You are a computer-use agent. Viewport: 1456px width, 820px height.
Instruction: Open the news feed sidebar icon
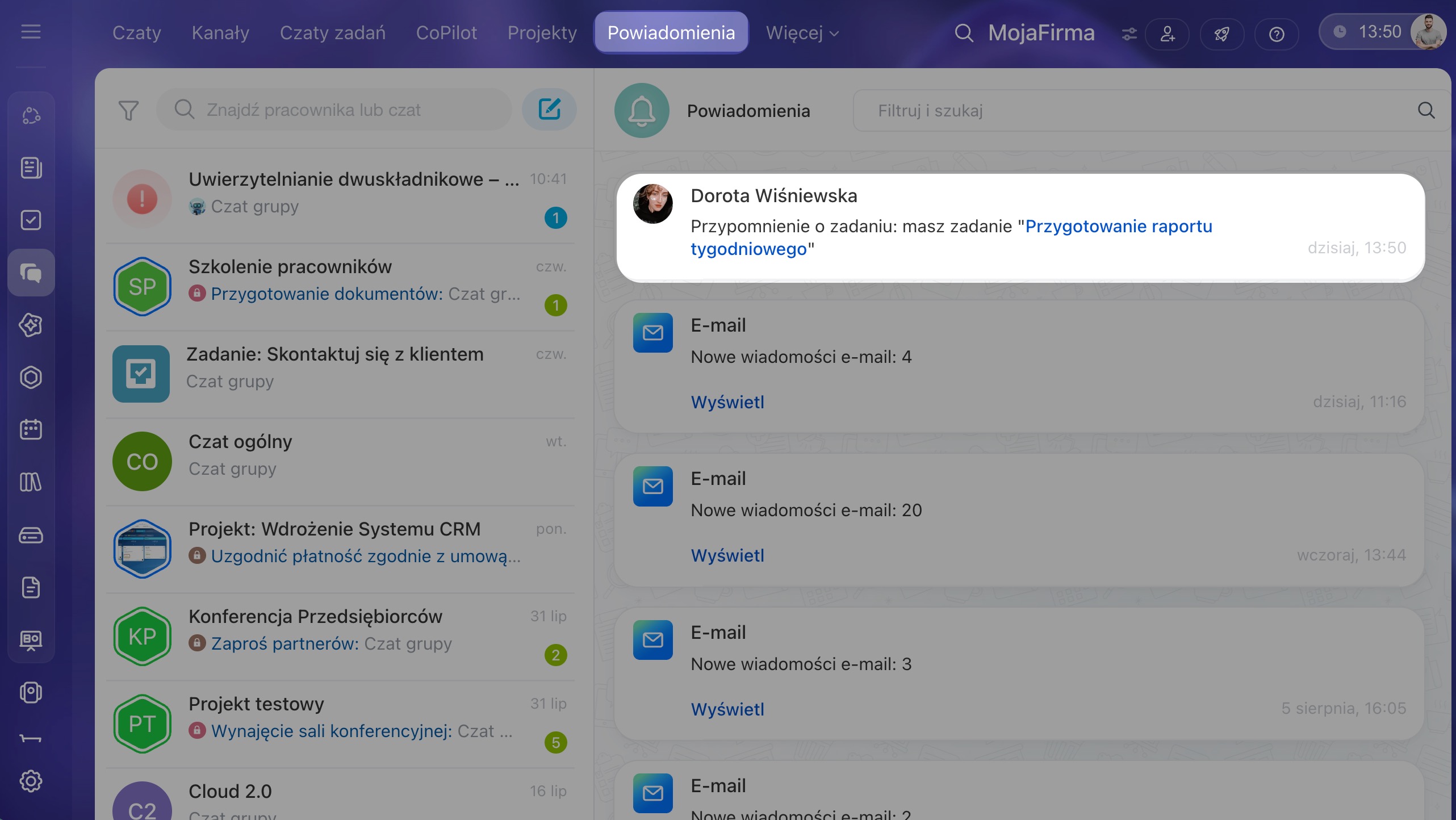[31, 168]
